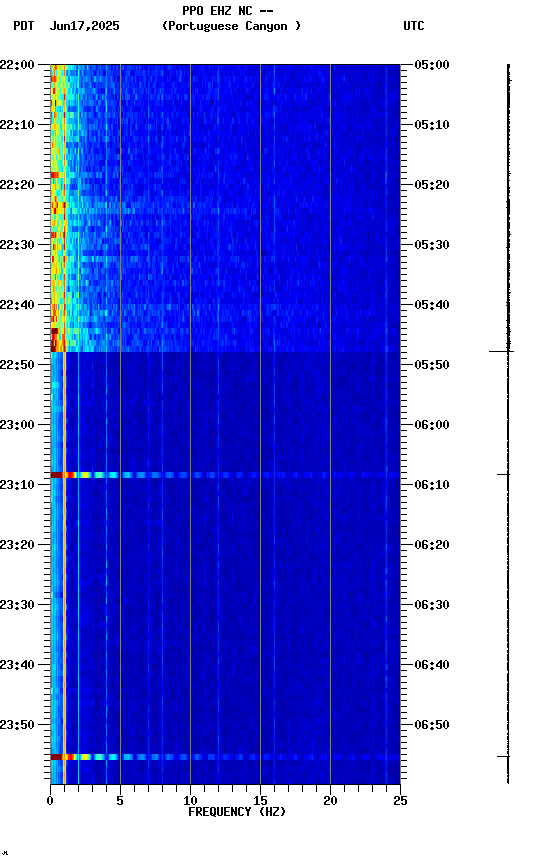Click the 22:30 PDT time label

pos(17,245)
